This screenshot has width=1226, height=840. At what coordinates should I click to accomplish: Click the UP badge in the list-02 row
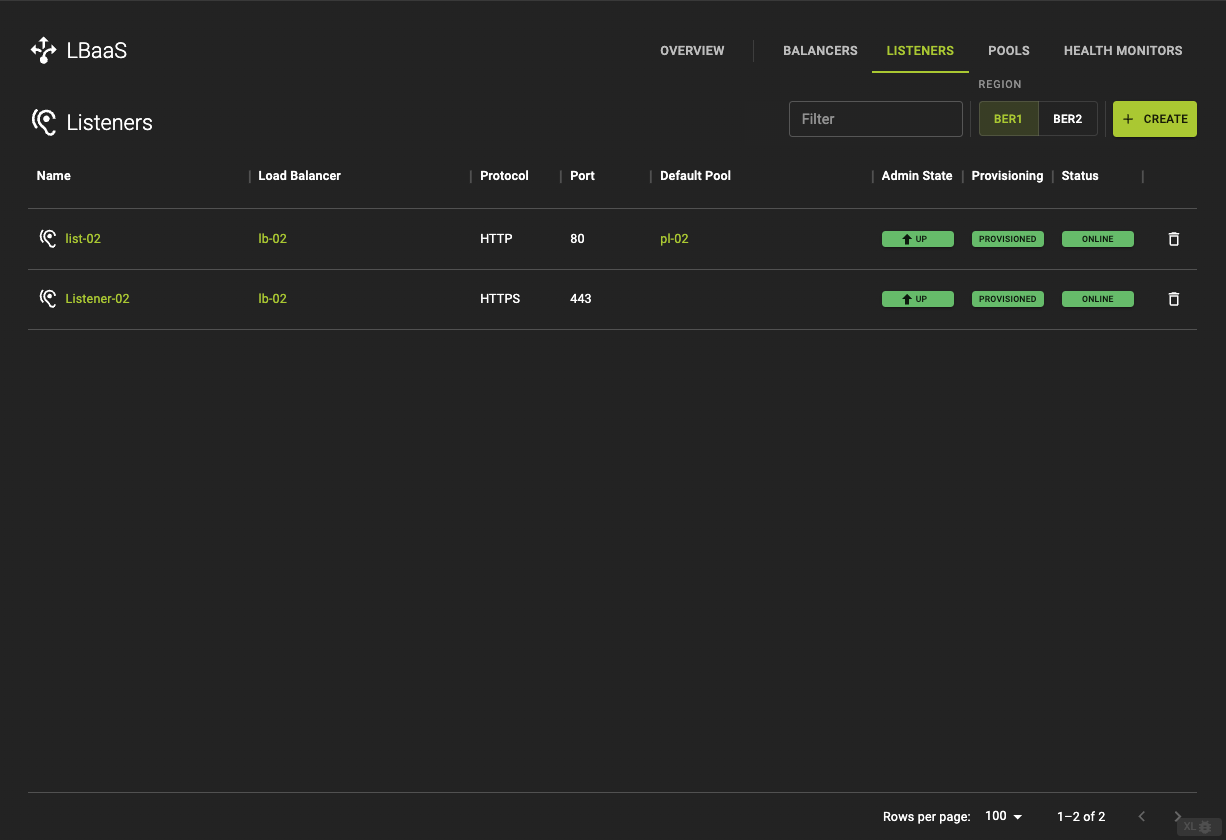pyautogui.click(x=918, y=239)
